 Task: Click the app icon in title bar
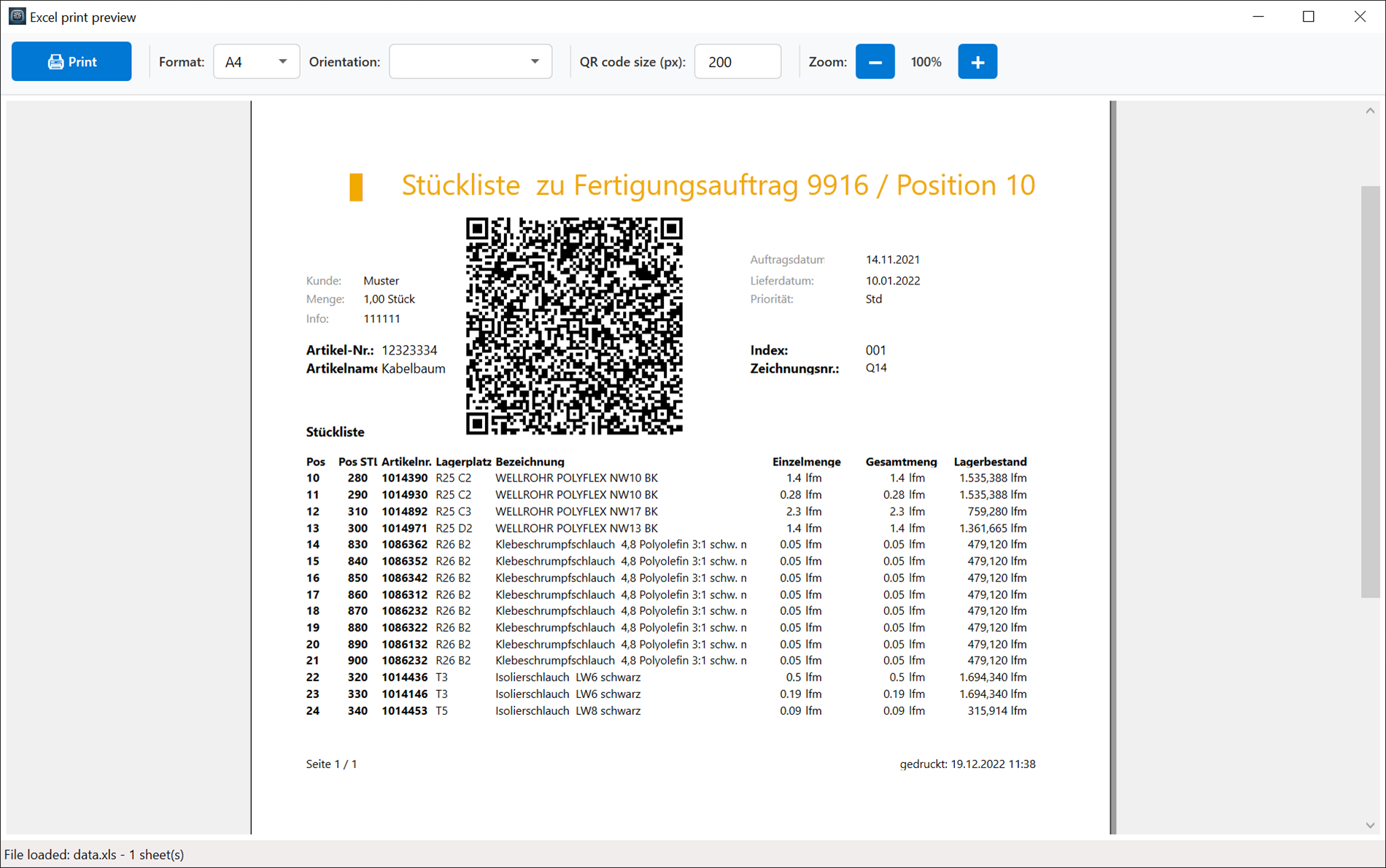tap(17, 16)
